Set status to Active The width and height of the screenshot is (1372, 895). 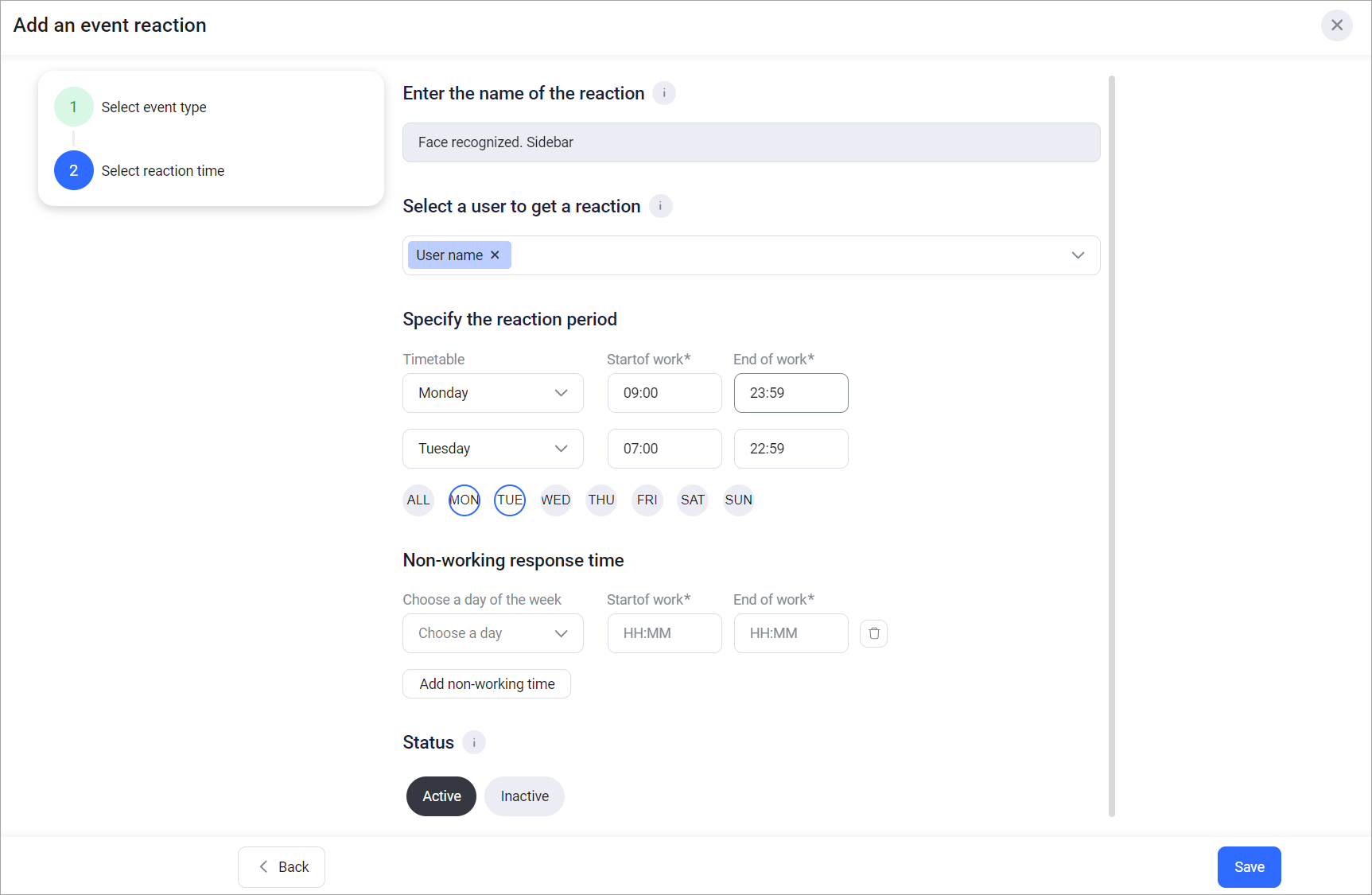(441, 796)
